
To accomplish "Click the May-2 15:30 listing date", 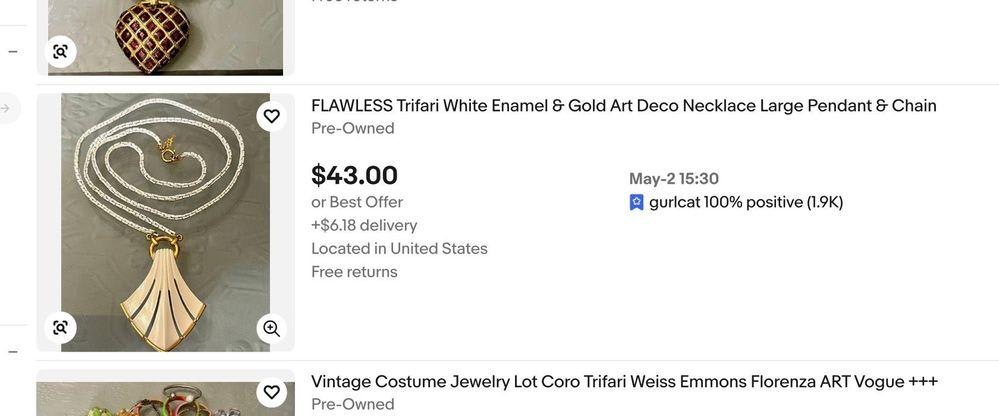I will [673, 178].
